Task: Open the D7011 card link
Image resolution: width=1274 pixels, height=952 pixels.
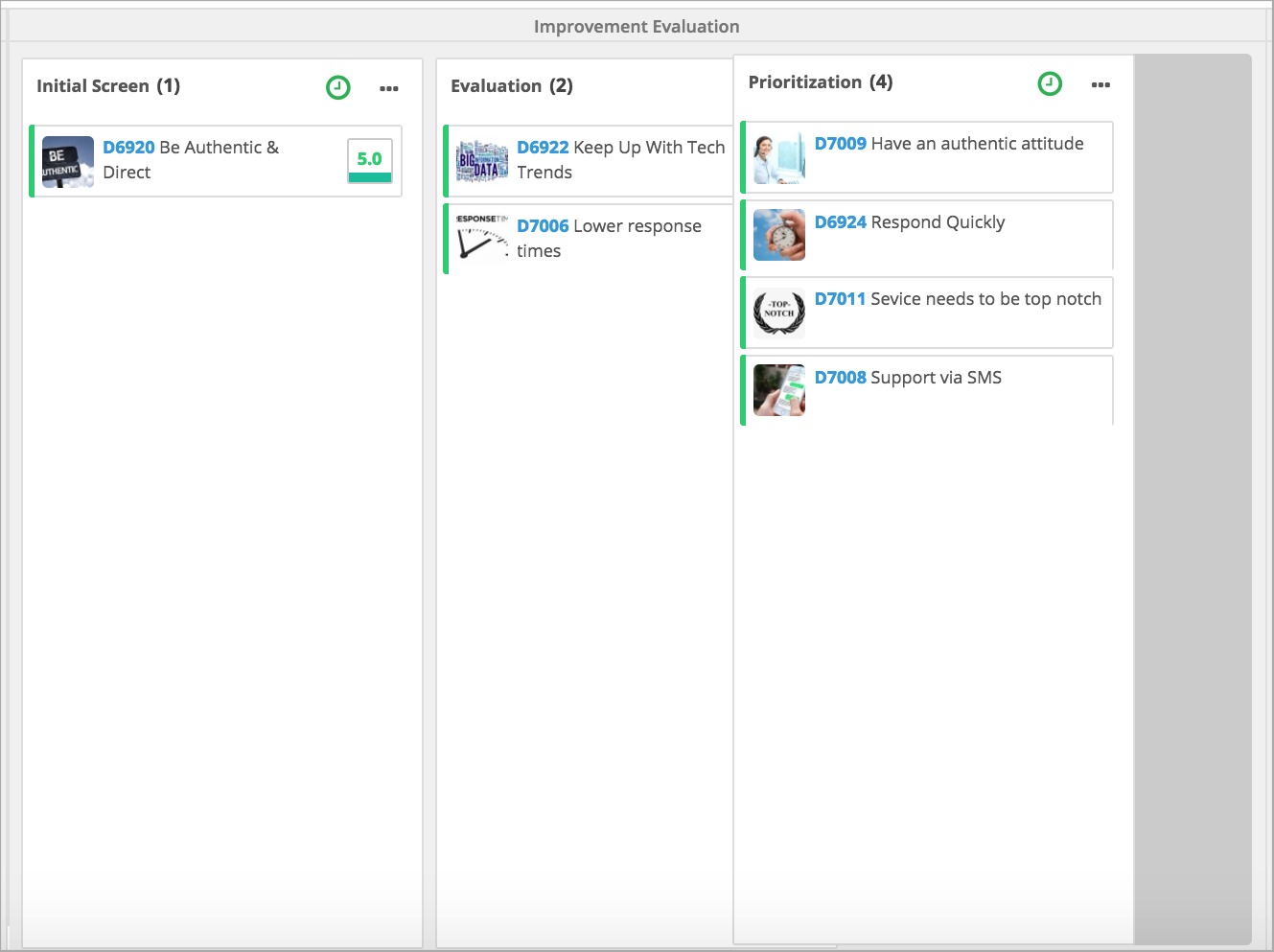Action: coord(841,299)
